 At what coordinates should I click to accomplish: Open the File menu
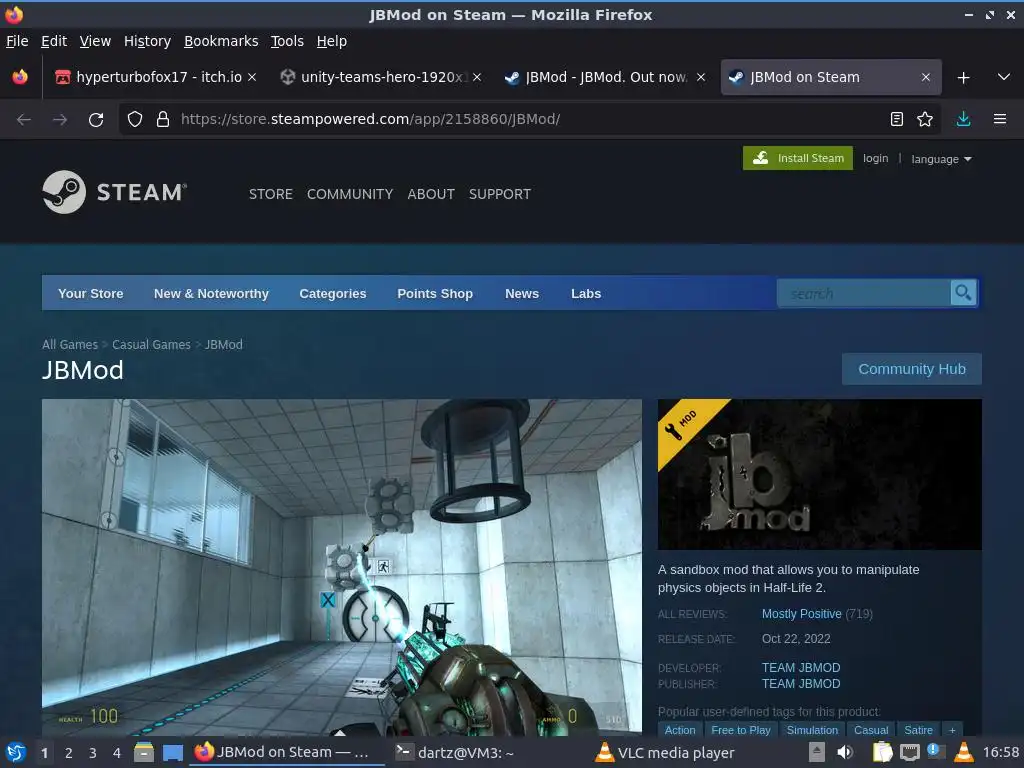(17, 41)
